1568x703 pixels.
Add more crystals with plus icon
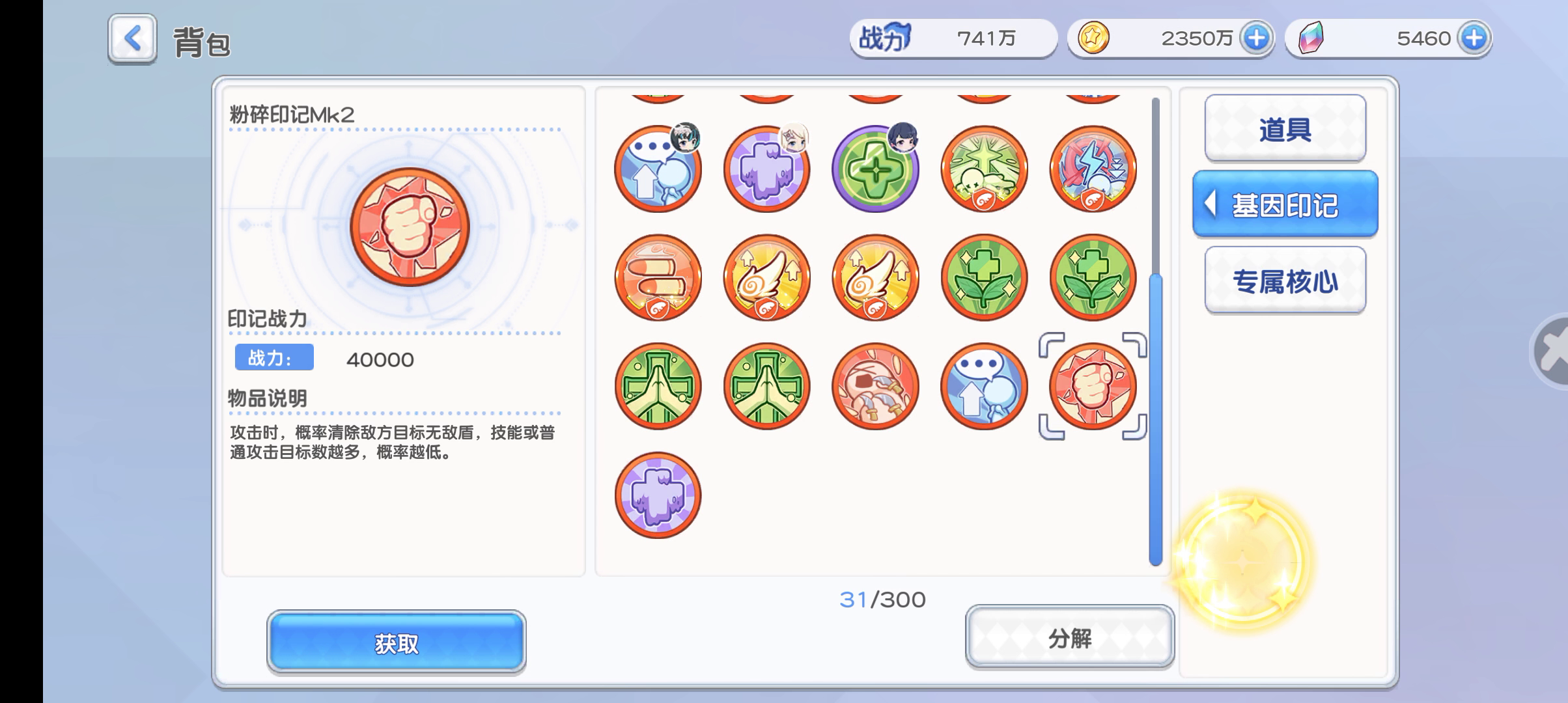(1474, 38)
